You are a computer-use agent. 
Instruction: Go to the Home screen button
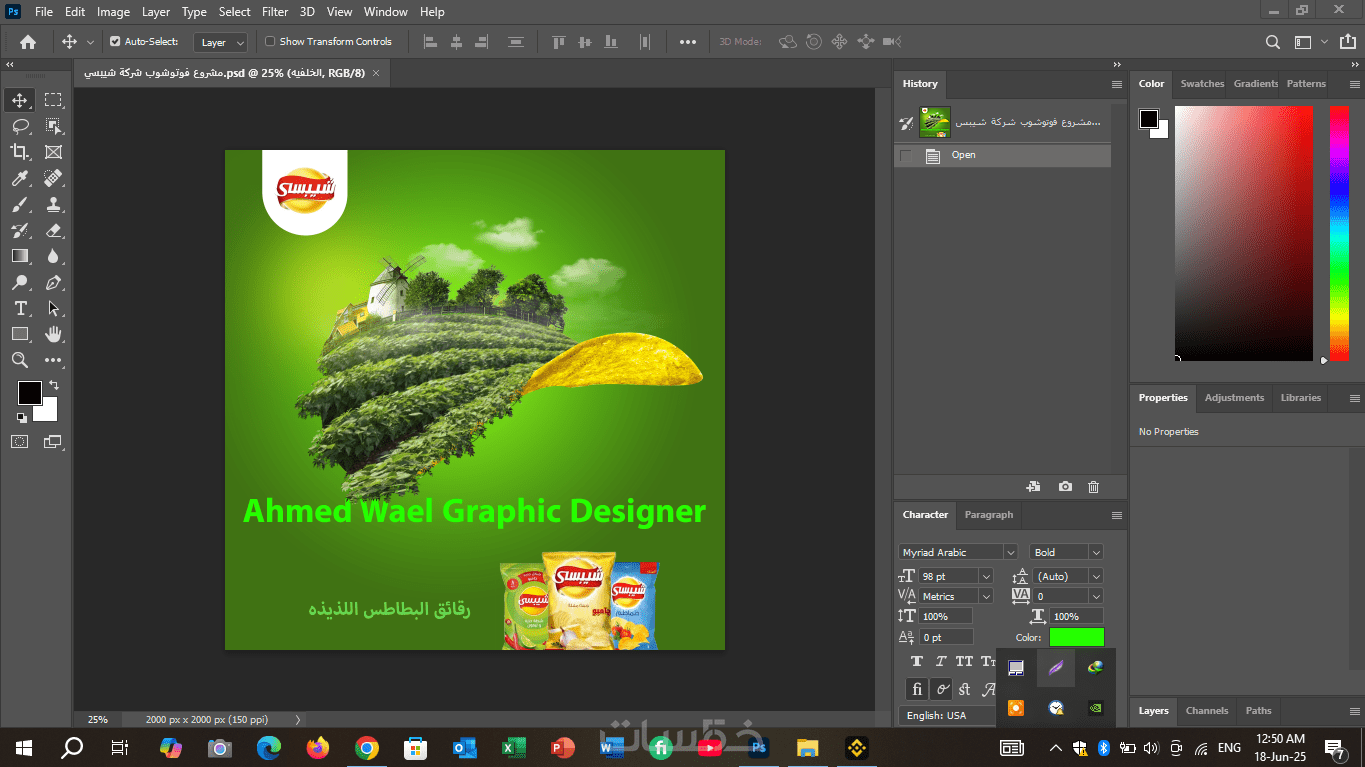click(28, 42)
